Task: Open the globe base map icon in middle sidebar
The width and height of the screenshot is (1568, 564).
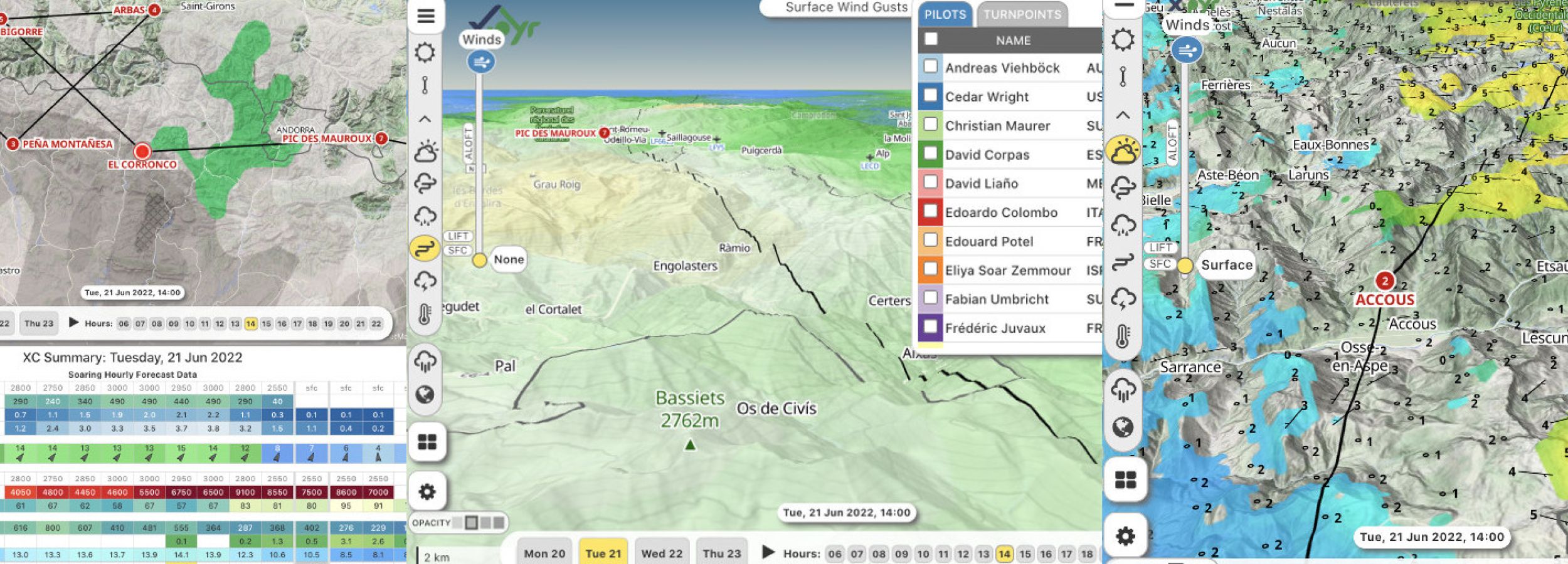Action: click(x=425, y=395)
